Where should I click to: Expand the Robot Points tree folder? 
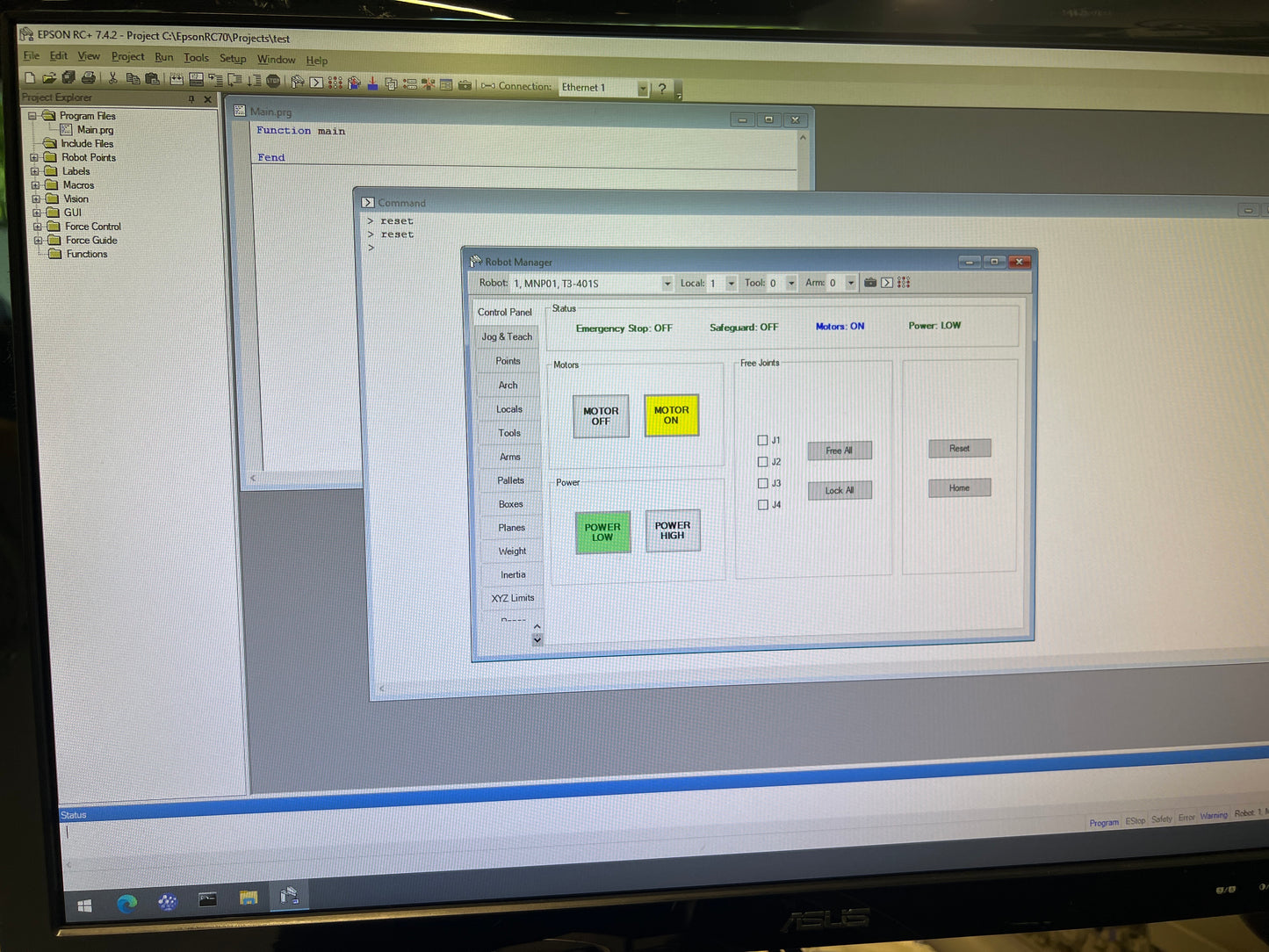[34, 158]
